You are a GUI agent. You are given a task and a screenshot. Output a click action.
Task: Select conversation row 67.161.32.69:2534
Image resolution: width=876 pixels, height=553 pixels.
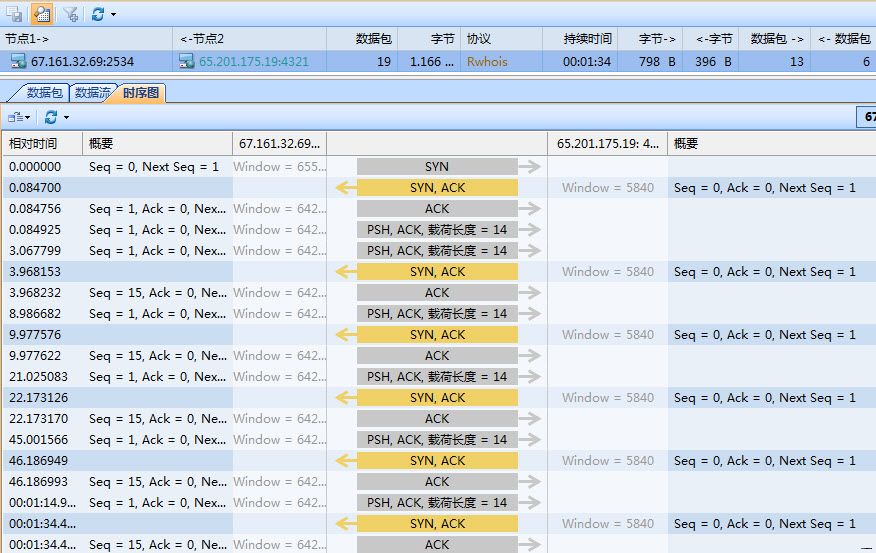pyautogui.click(x=438, y=61)
